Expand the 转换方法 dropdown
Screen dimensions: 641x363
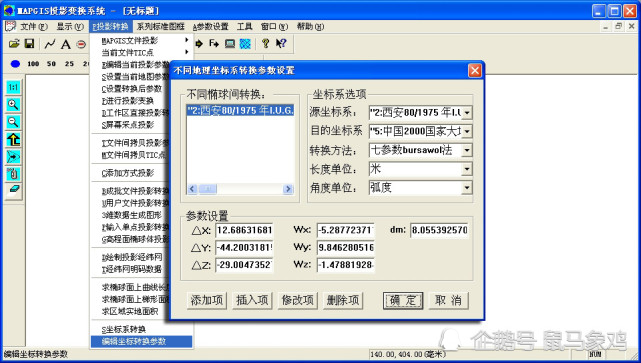pyautogui.click(x=467, y=150)
